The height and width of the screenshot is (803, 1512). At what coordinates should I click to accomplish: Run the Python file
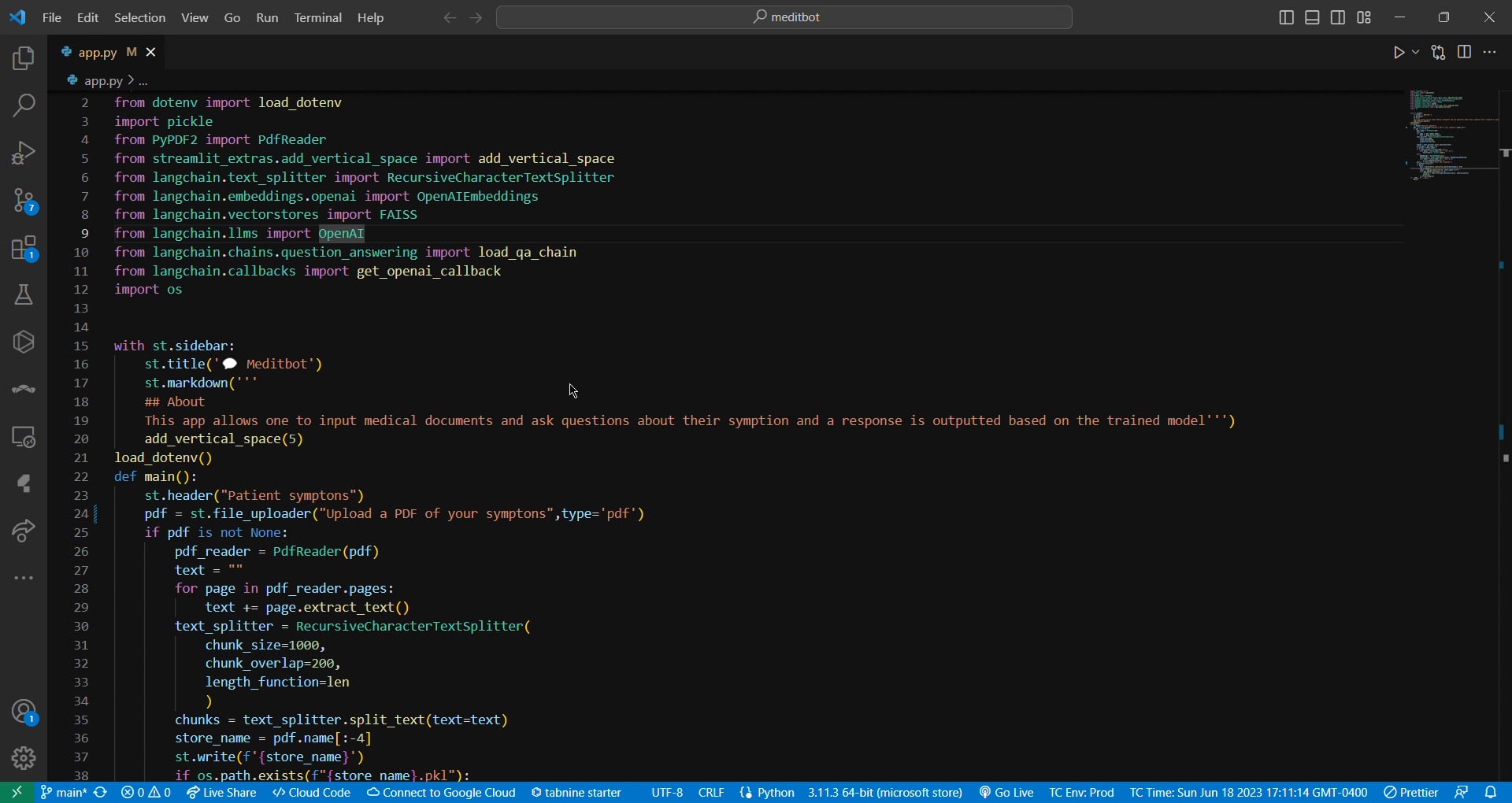point(1399,53)
